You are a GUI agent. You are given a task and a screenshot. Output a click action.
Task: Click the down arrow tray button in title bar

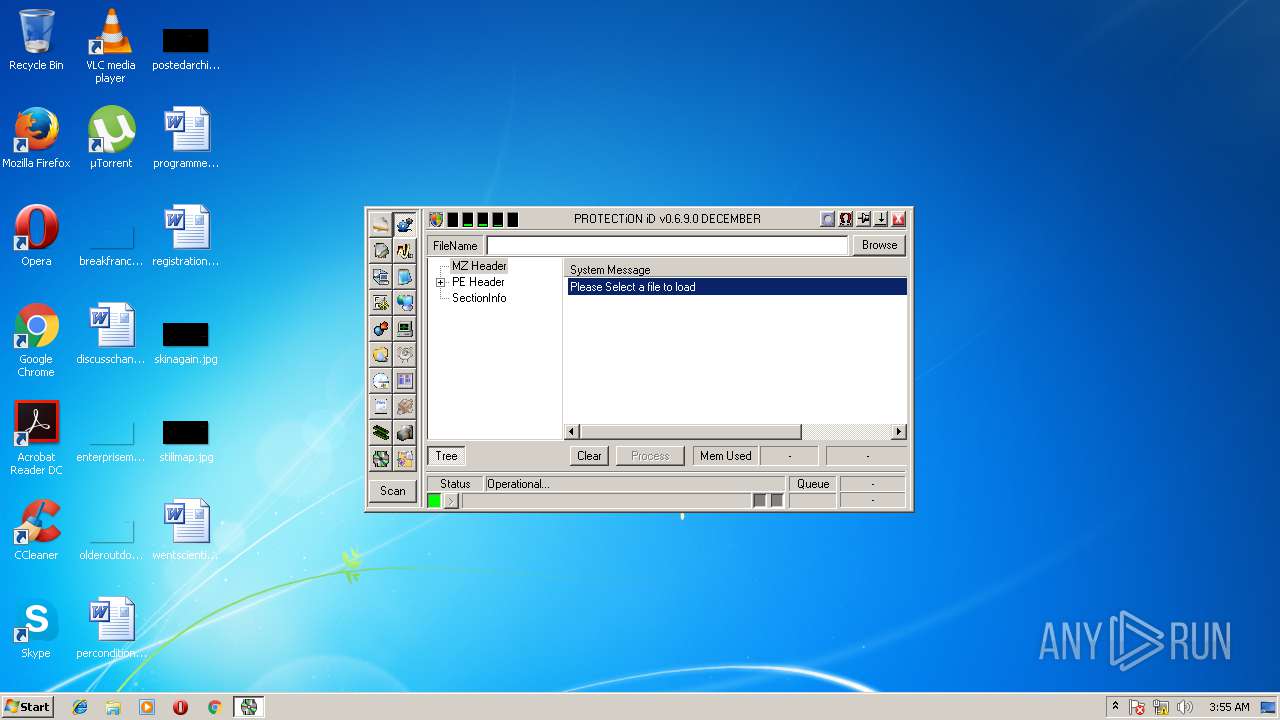tap(881, 219)
